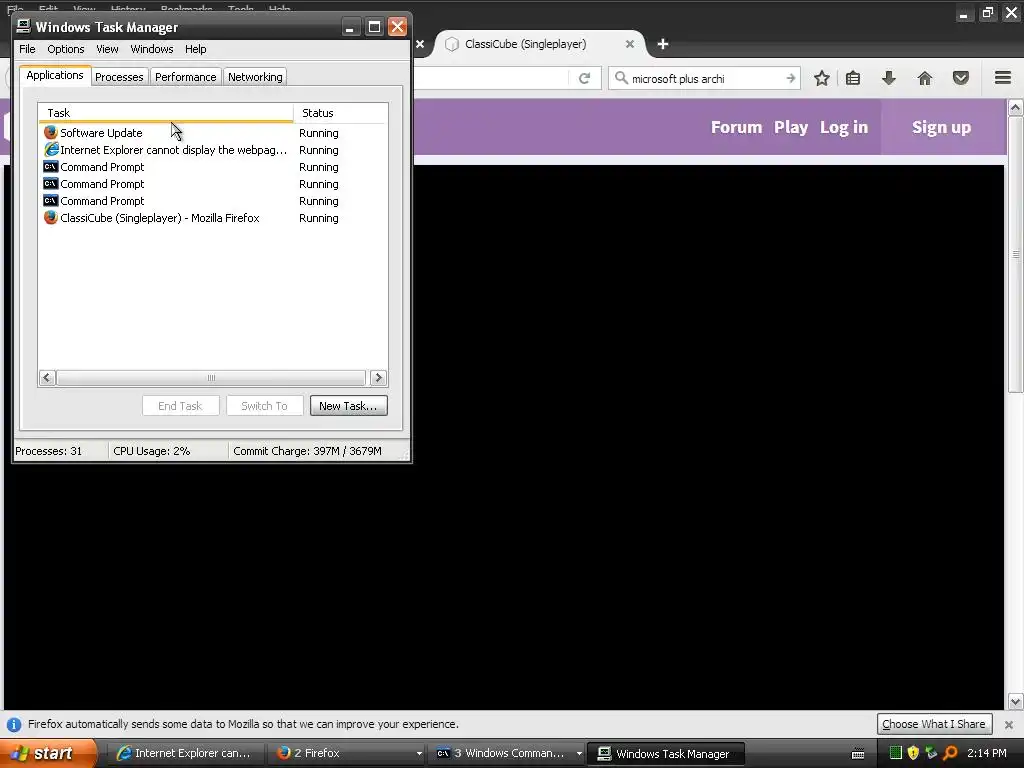Go to Firefox home page icon
1024x768 pixels.
coord(925,78)
